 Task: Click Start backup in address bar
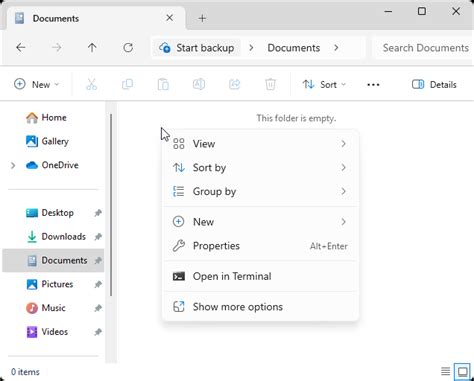[x=197, y=48]
